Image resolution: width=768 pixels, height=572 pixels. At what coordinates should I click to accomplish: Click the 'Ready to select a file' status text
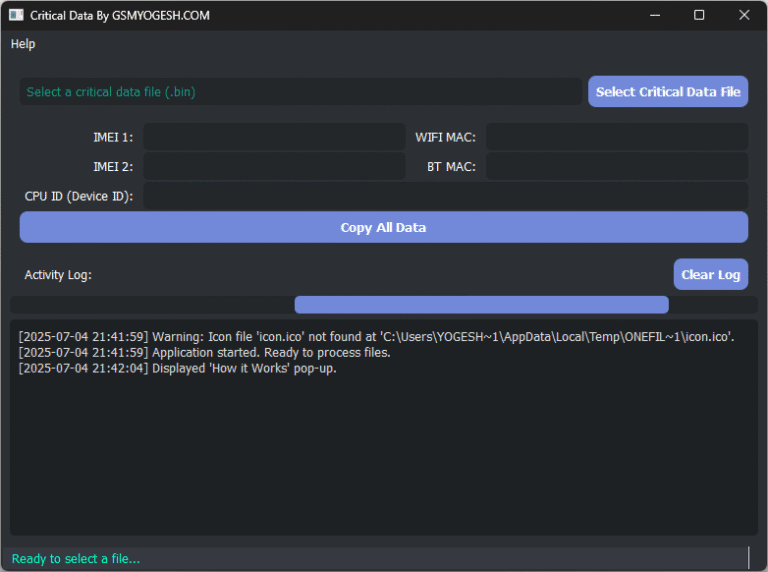point(76,559)
